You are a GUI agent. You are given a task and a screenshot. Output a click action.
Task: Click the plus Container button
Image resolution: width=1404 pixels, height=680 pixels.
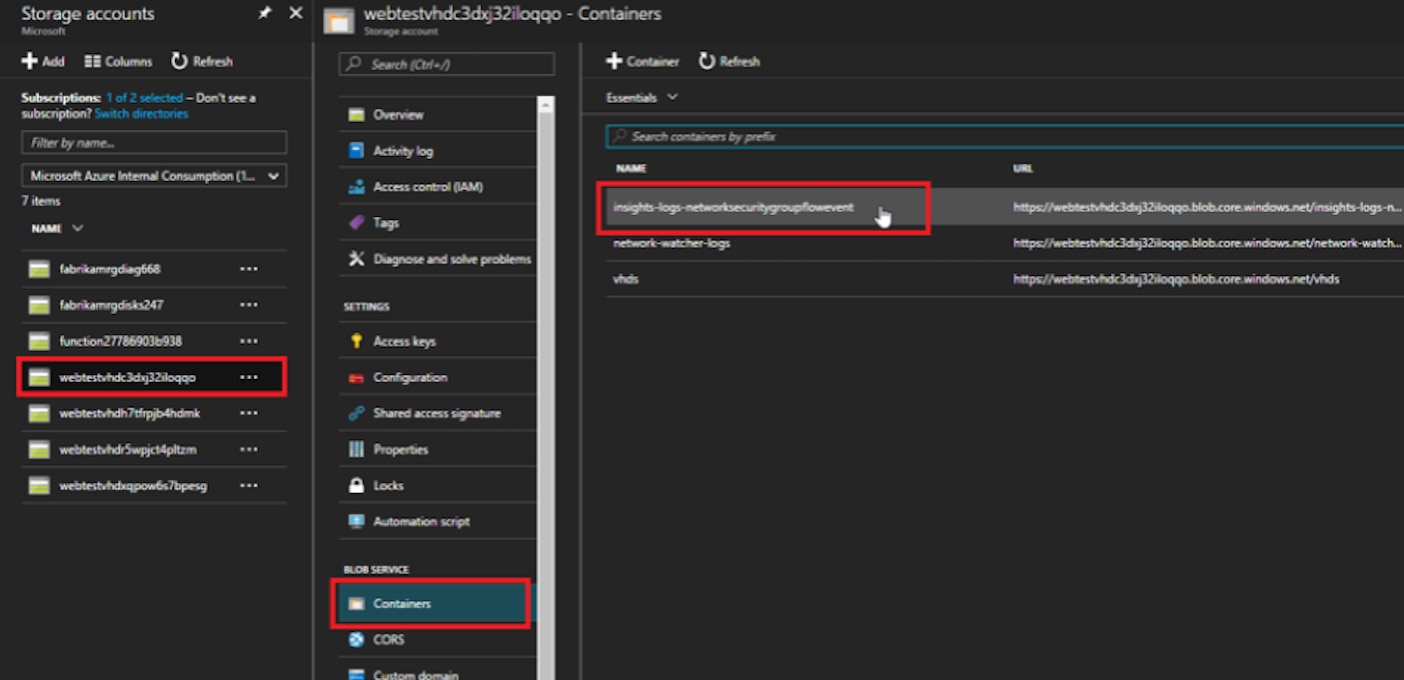pos(642,61)
